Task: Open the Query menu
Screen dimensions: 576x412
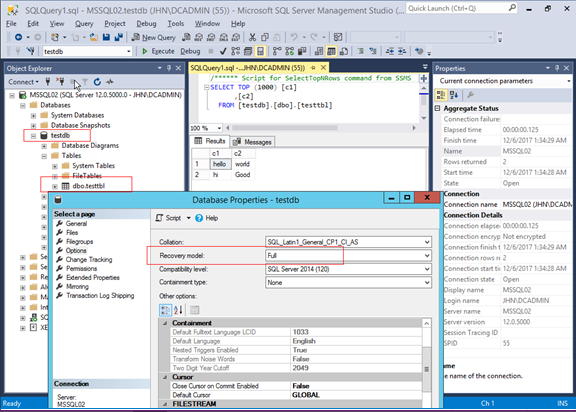Action: (x=84, y=24)
